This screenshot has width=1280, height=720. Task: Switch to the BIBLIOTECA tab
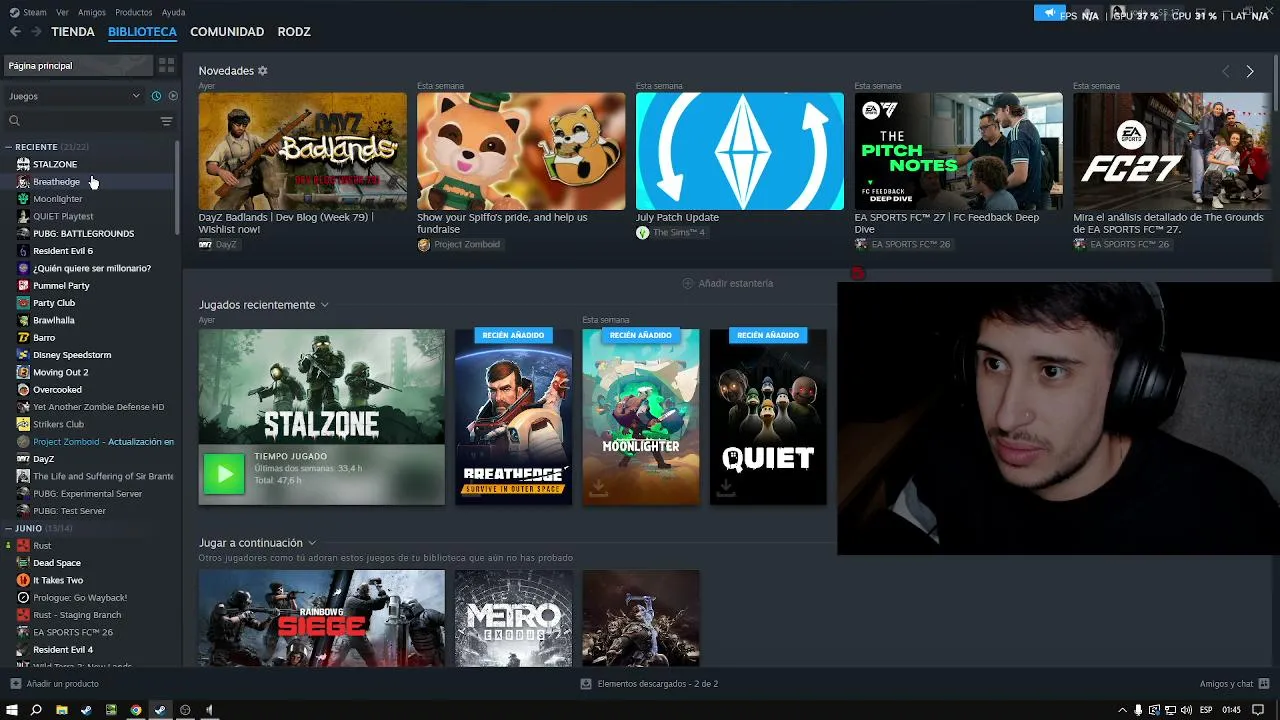pyautogui.click(x=142, y=32)
